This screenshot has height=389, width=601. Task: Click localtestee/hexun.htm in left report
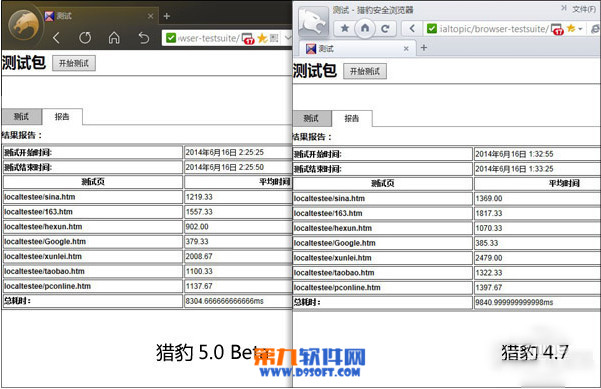43,227
